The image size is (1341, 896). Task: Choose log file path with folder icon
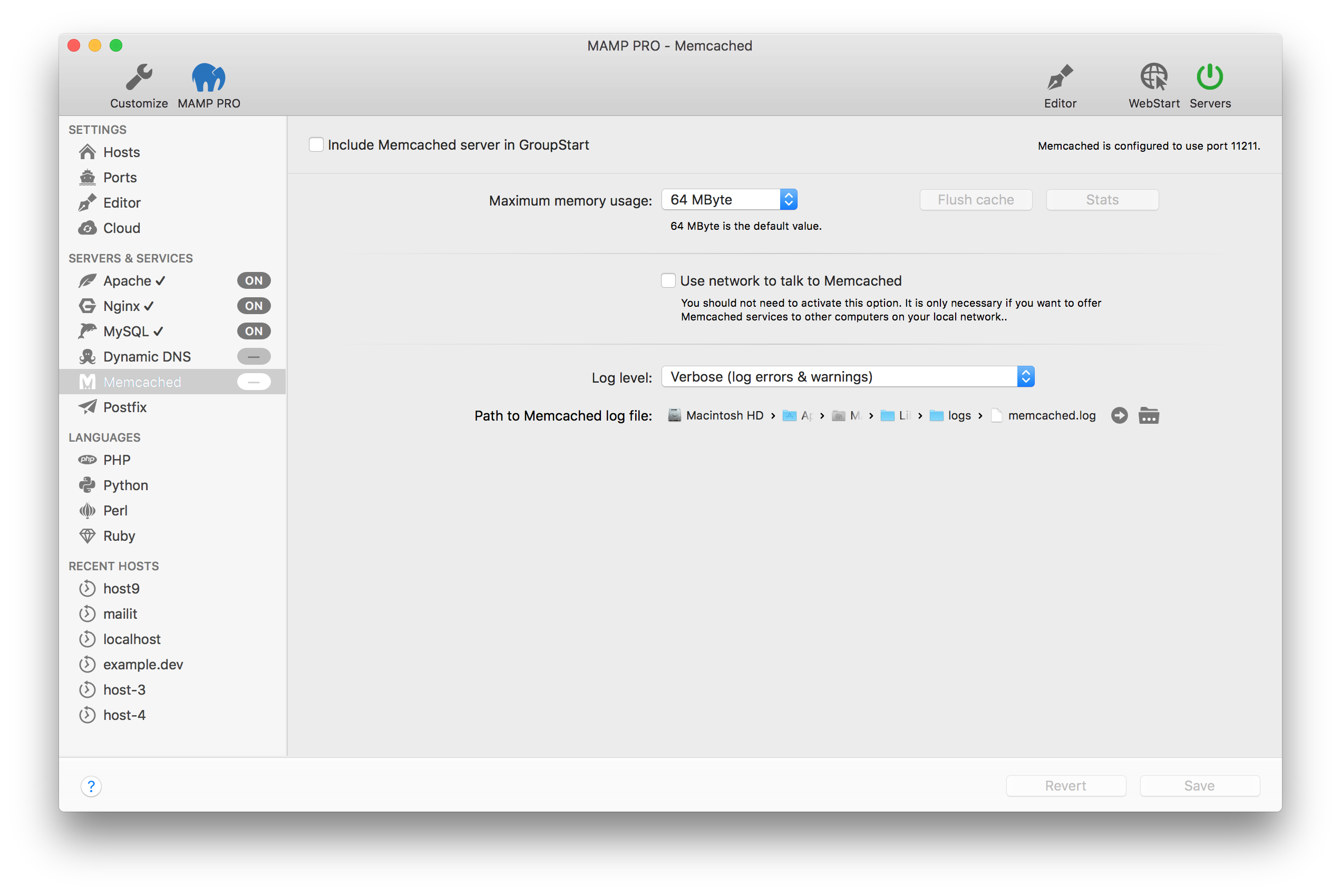click(1149, 415)
